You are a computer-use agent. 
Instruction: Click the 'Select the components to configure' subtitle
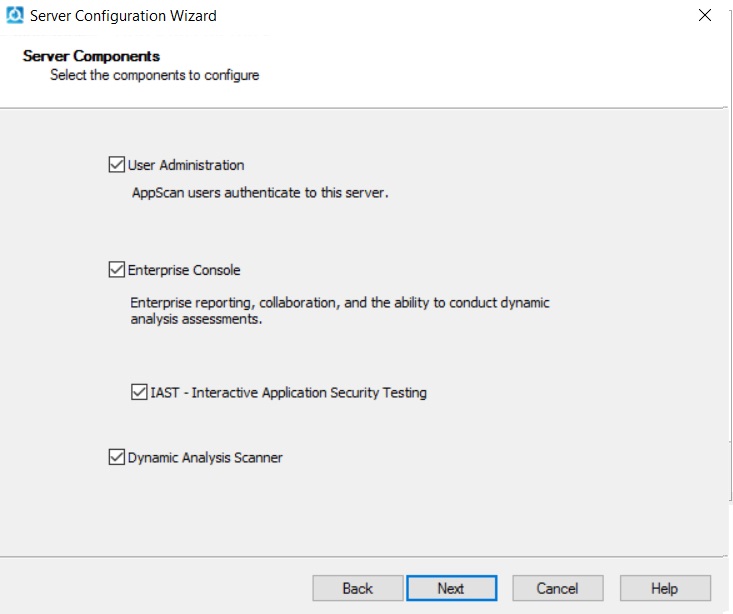[154, 75]
